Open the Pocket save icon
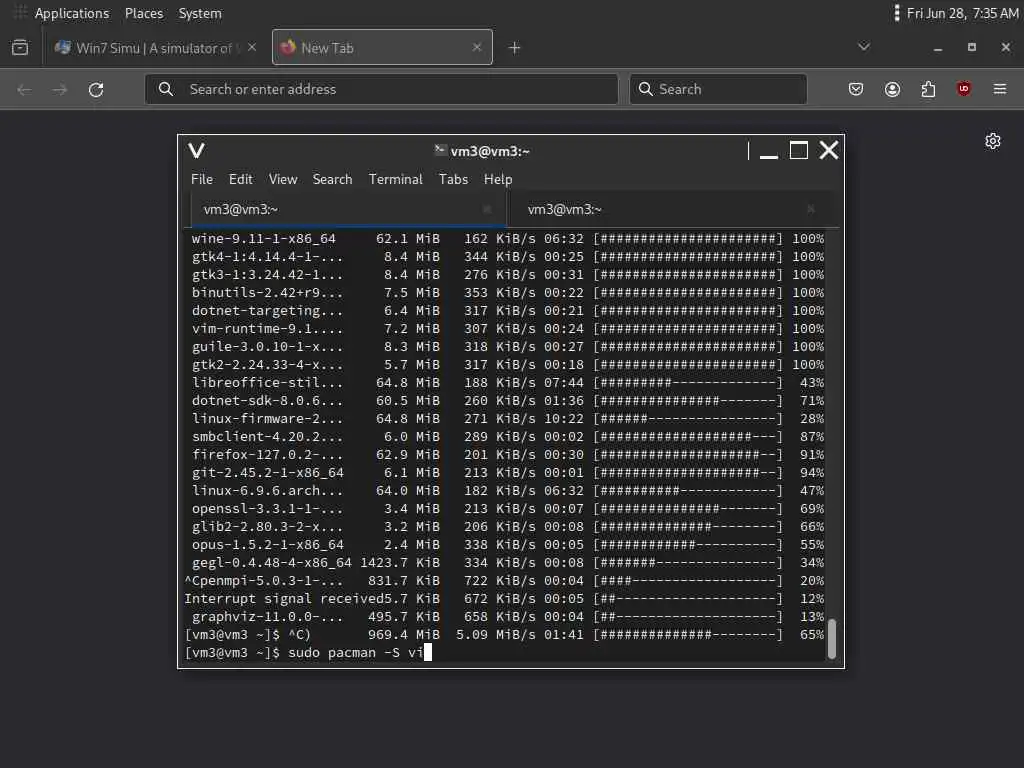Viewport: 1024px width, 768px height. 856,89
